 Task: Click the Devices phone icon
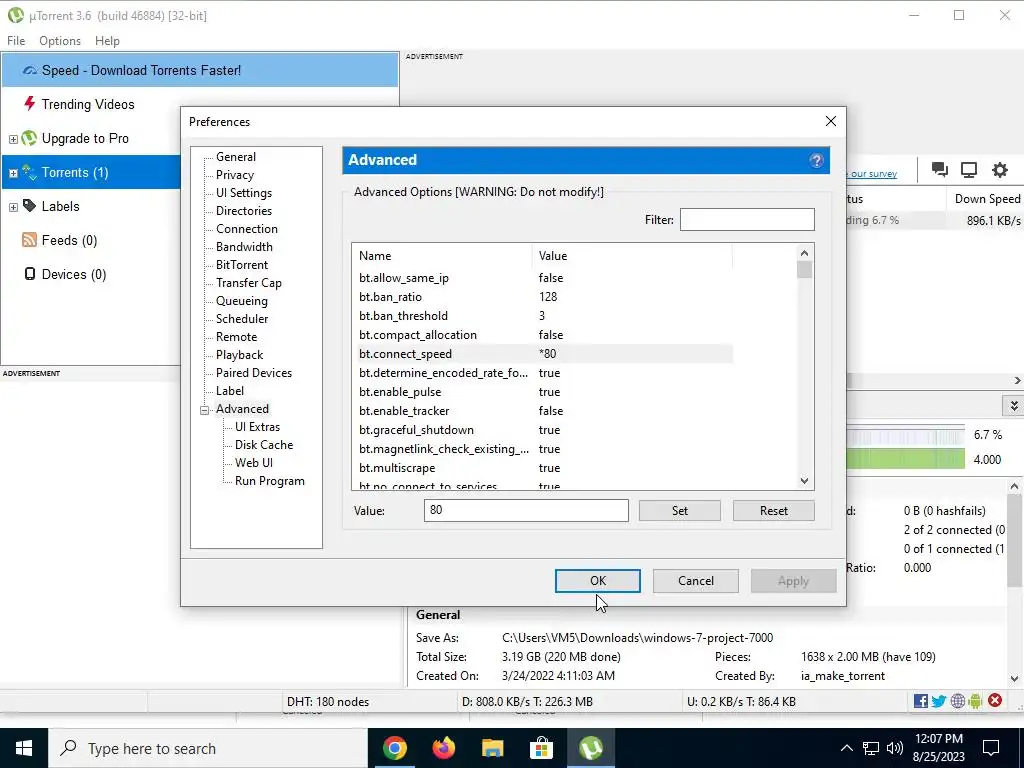click(29, 274)
